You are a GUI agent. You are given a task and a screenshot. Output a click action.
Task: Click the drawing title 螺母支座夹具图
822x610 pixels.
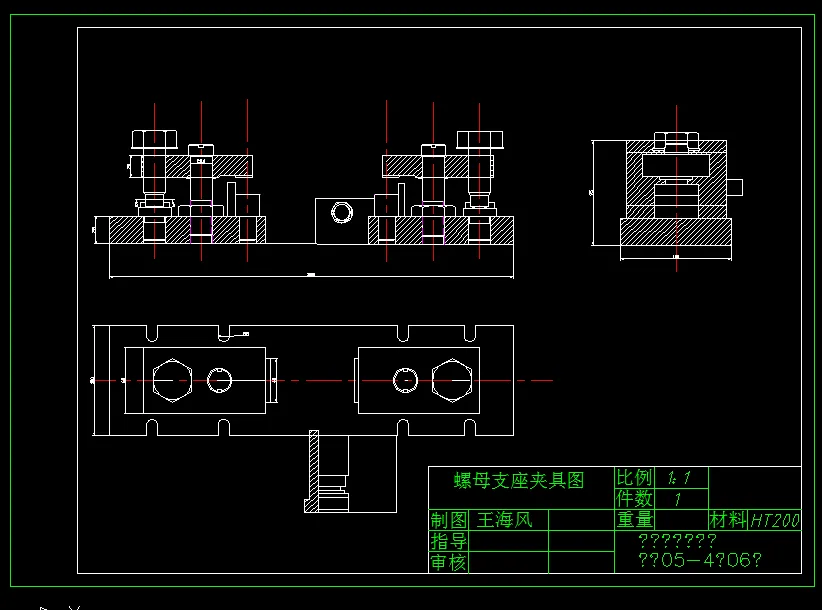click(518, 480)
